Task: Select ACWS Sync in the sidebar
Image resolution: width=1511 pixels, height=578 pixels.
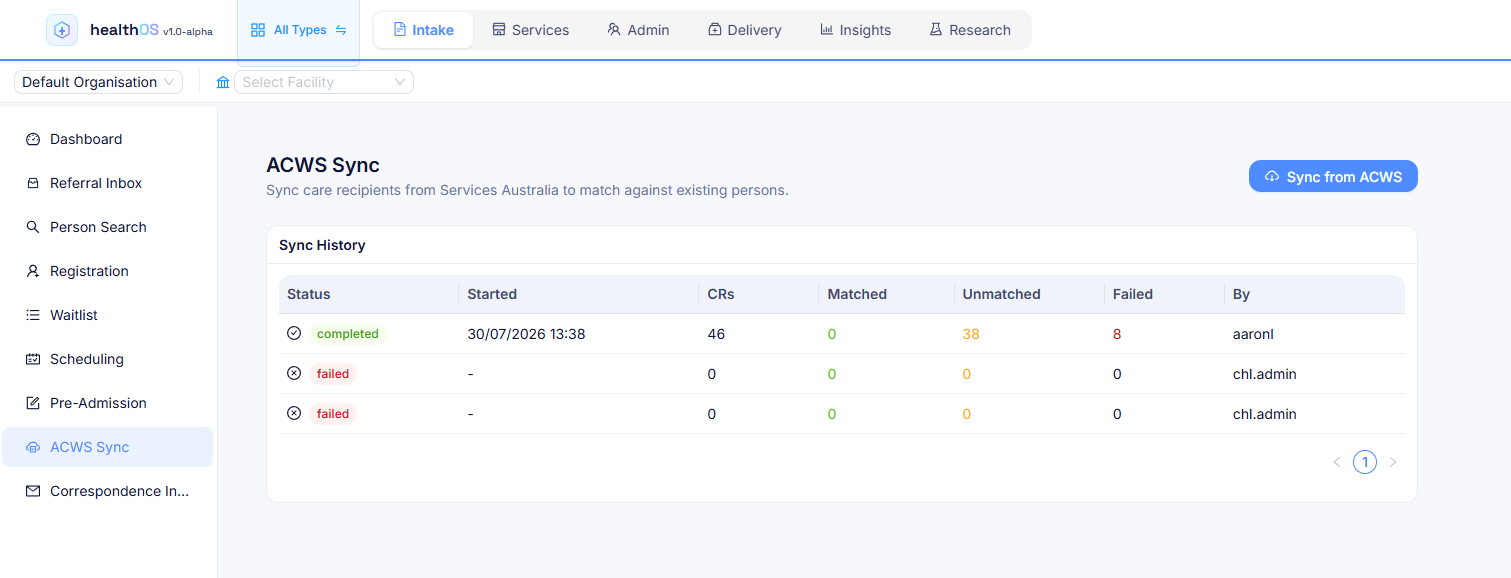Action: [x=108, y=447]
